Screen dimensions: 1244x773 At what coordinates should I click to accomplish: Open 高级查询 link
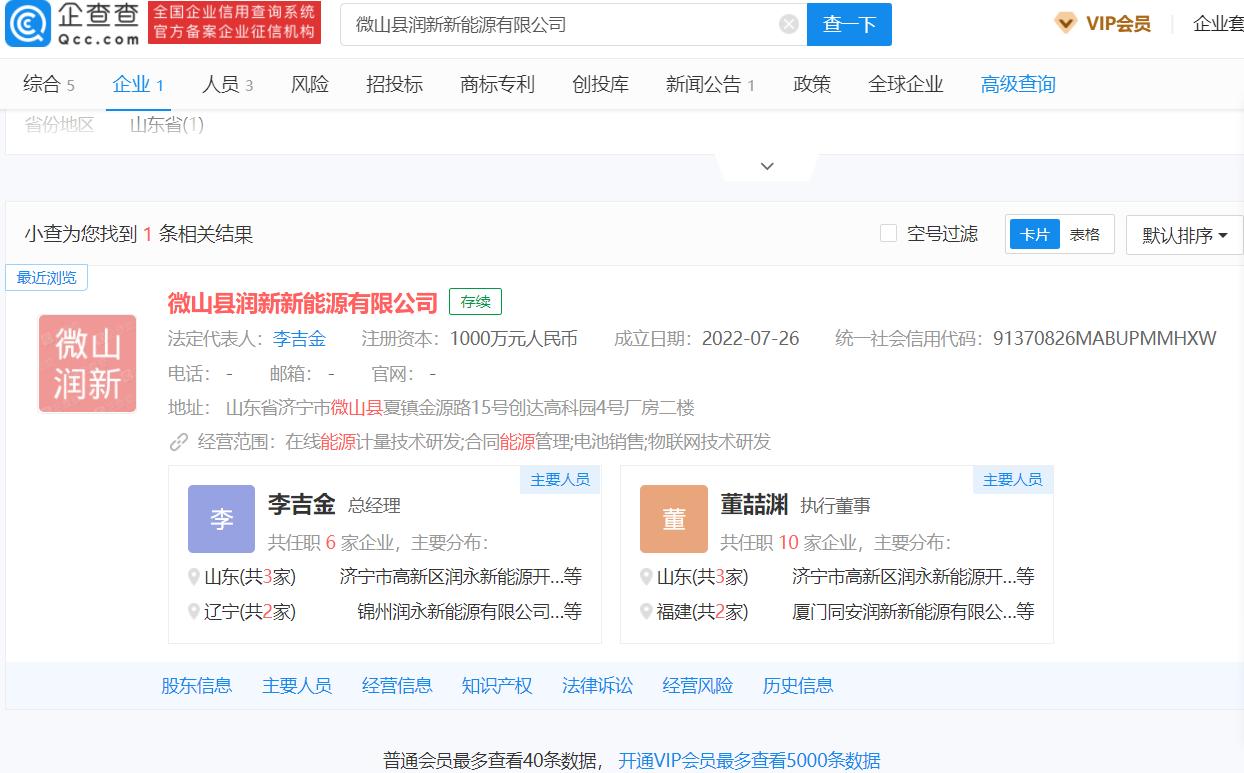1018,84
